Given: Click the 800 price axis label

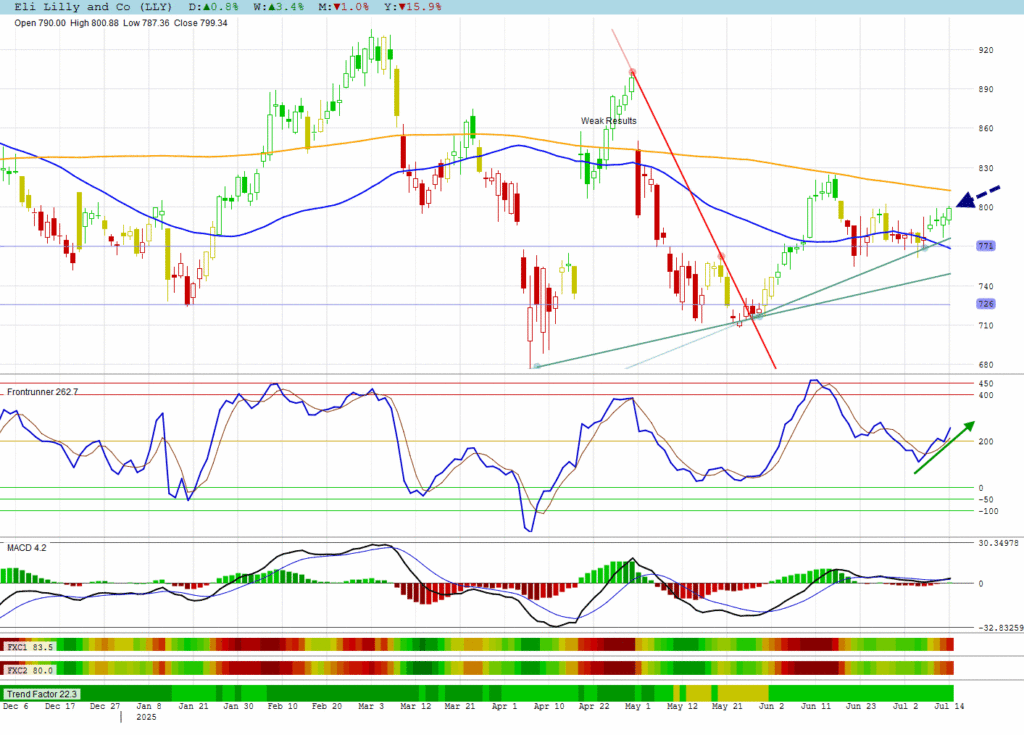Looking at the screenshot, I should [x=985, y=208].
